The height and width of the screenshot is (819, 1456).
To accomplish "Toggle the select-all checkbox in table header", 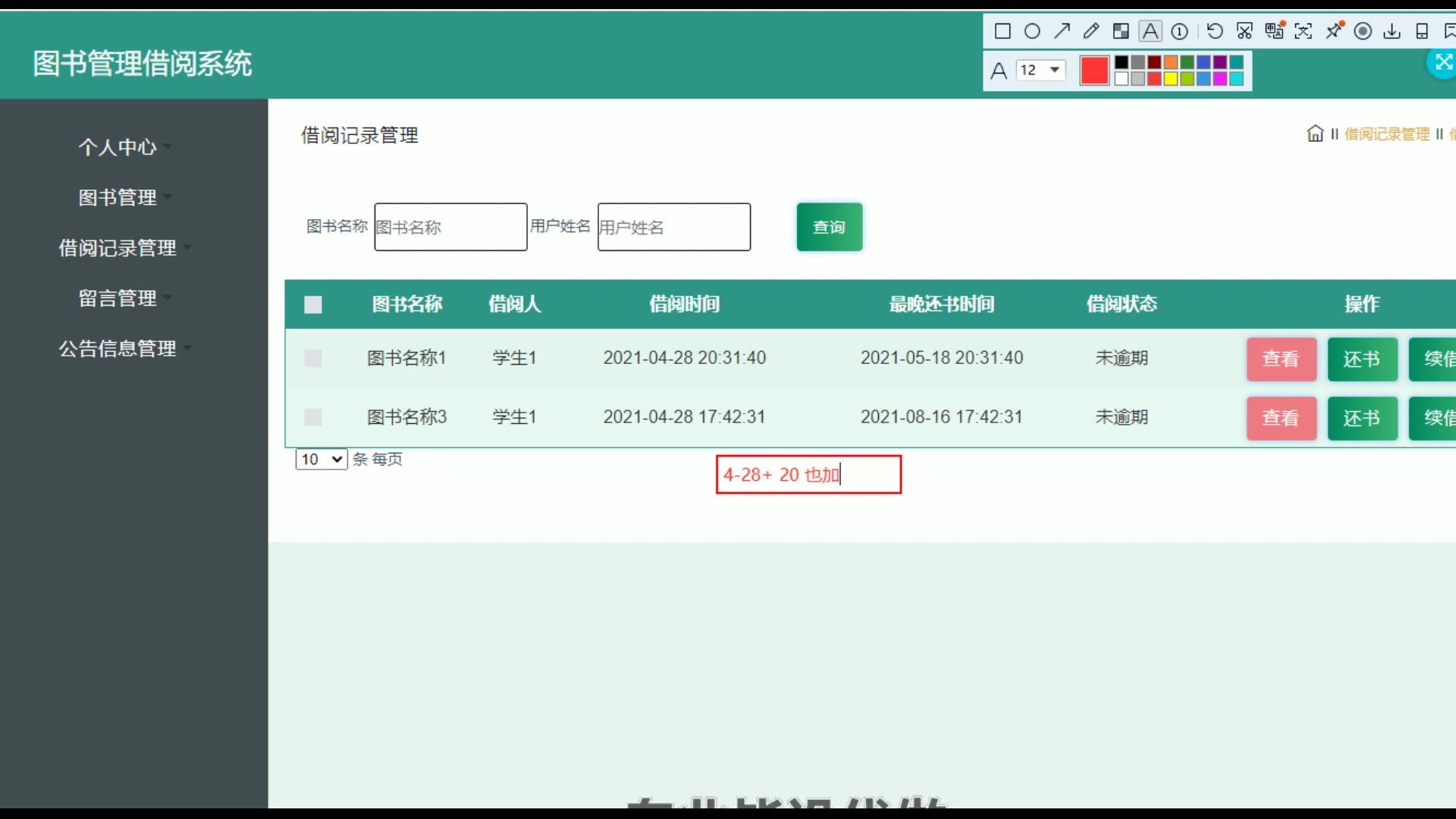I will point(313,305).
